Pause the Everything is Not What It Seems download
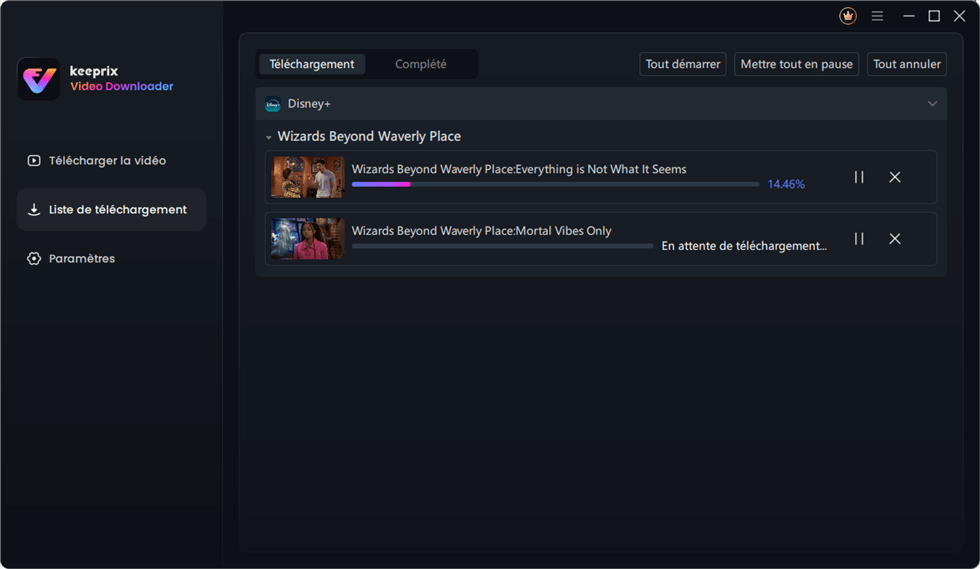Viewport: 980px width, 569px height. 859,177
